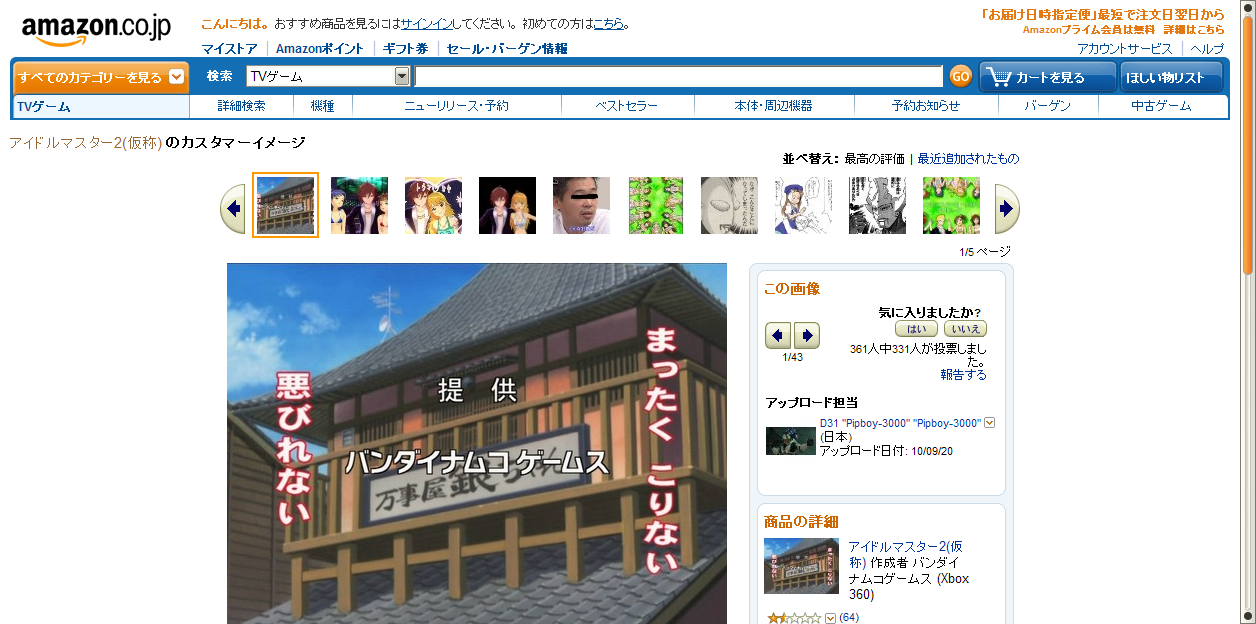Sort by 最近追加されたもの
The width and height of the screenshot is (1256, 624).
coord(968,159)
